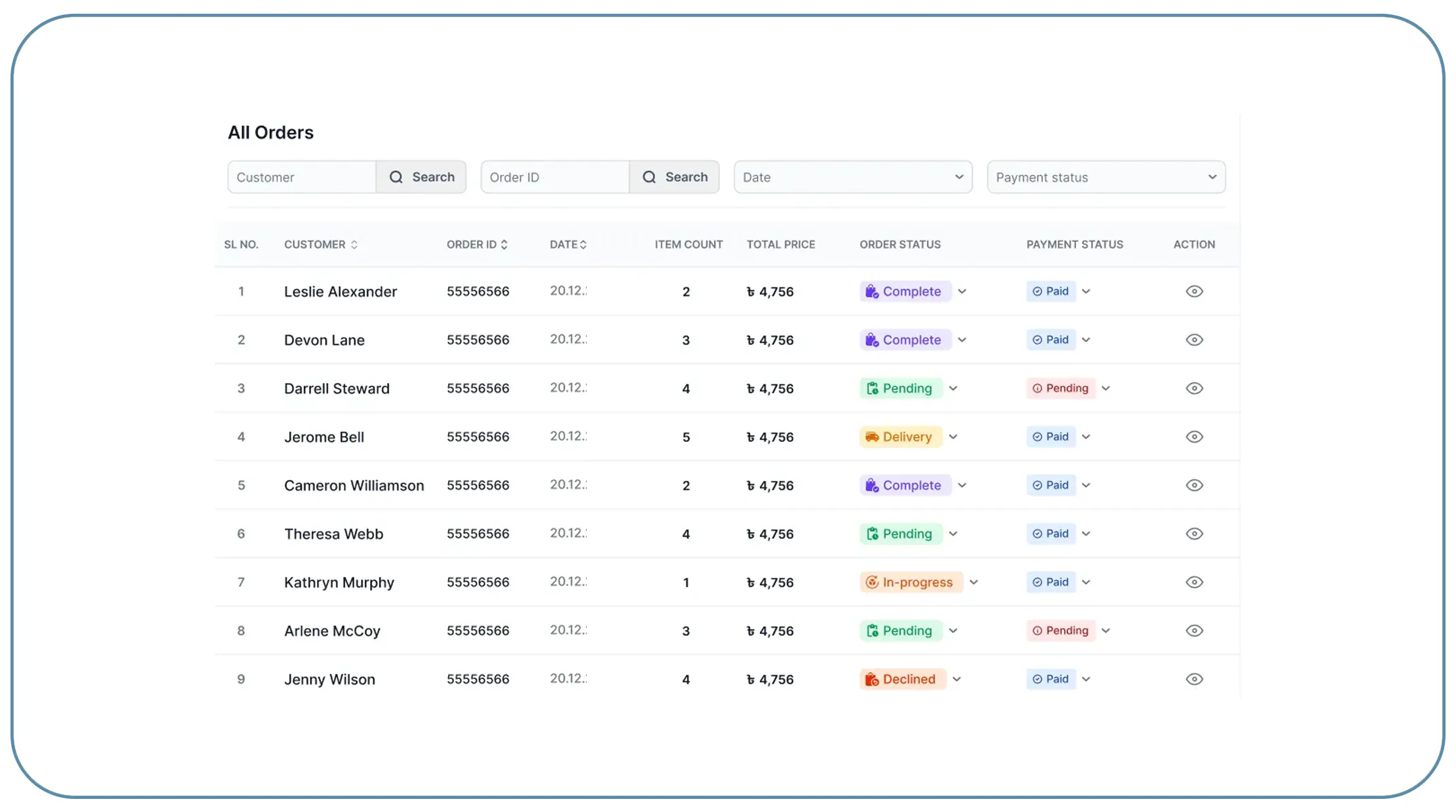View order details for Darrell Steward
Screen dimensions: 1456x812
(x=1194, y=388)
